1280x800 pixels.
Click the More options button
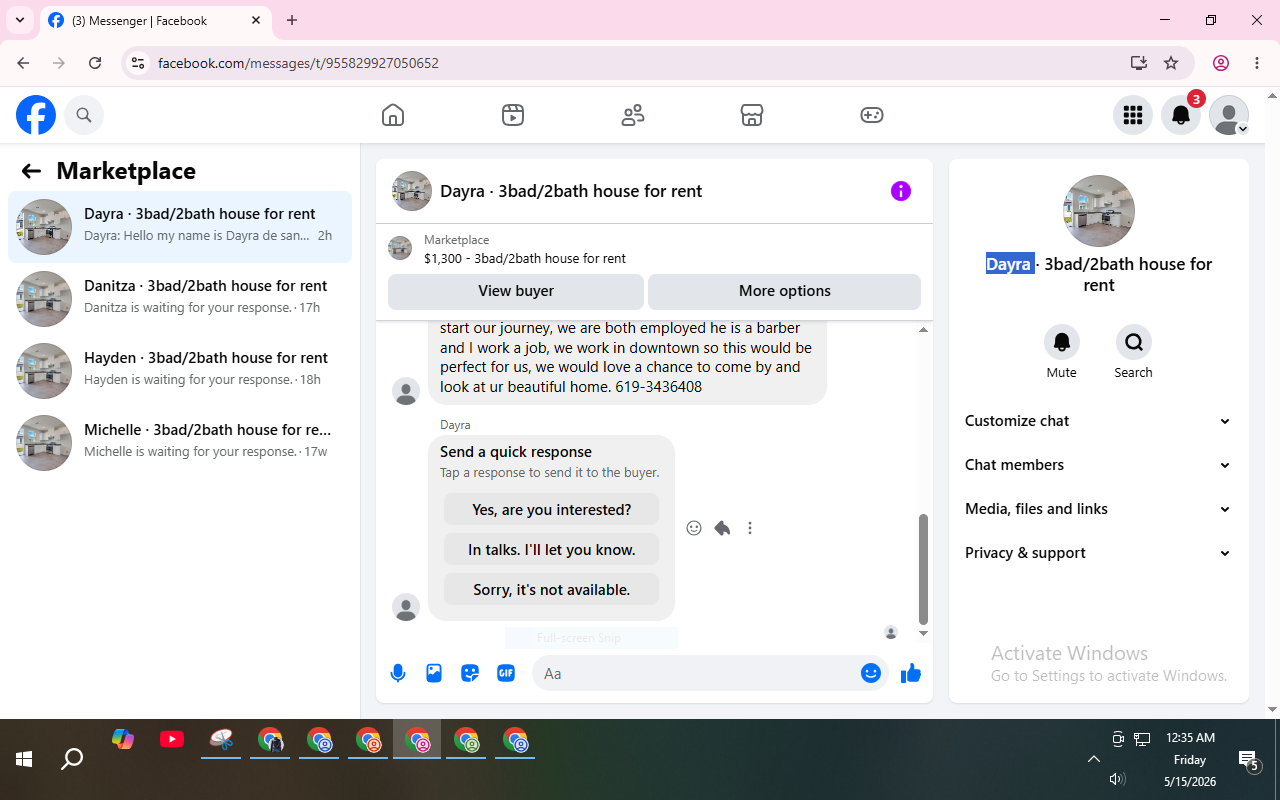(785, 291)
